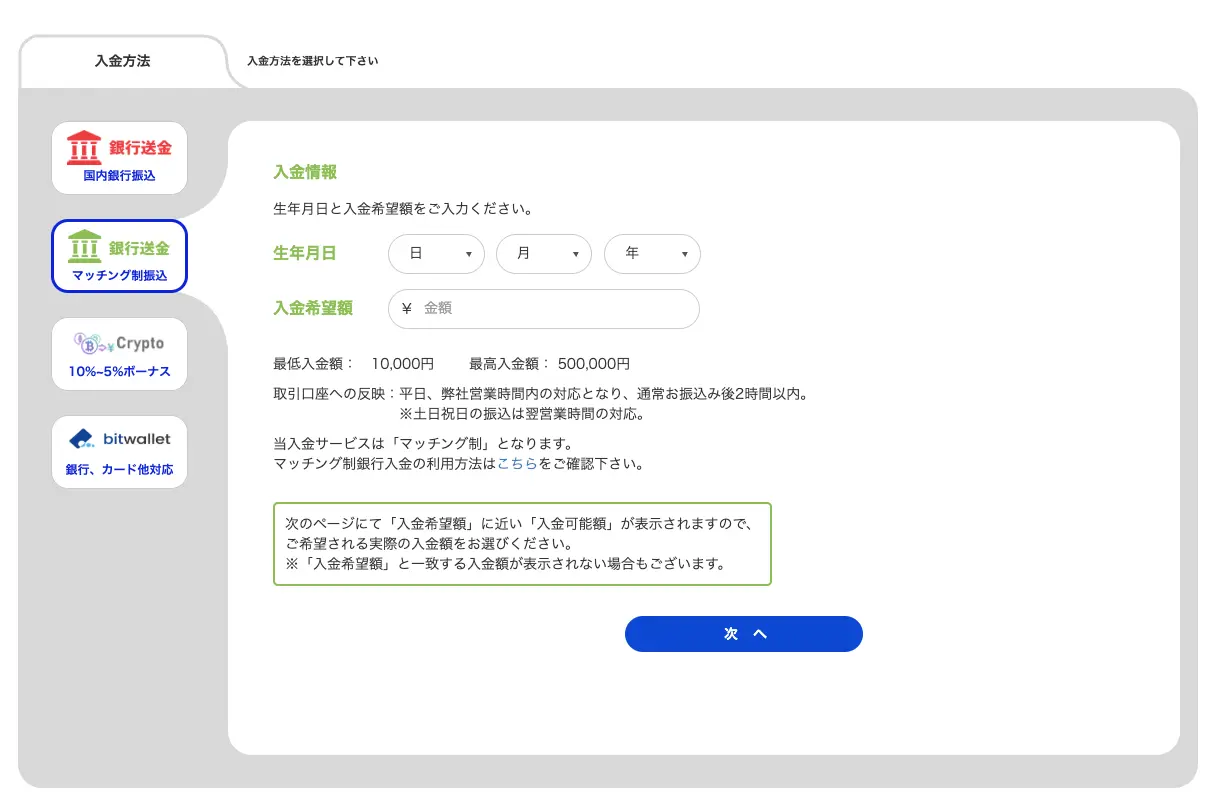Click the 銀行、カード他対応 label
1216x804 pixels.
click(119, 469)
